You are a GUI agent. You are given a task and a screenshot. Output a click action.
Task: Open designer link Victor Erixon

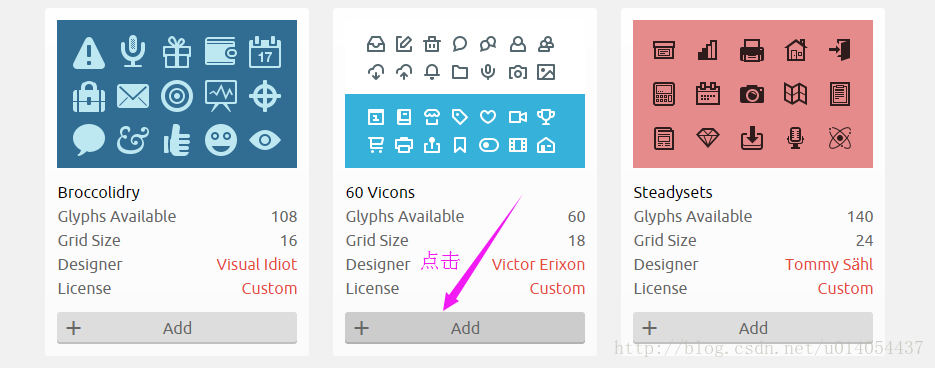click(x=538, y=264)
